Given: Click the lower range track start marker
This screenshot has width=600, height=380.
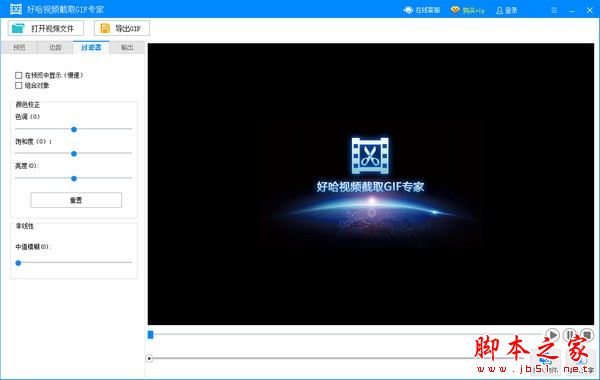Looking at the screenshot, I should 149,359.
